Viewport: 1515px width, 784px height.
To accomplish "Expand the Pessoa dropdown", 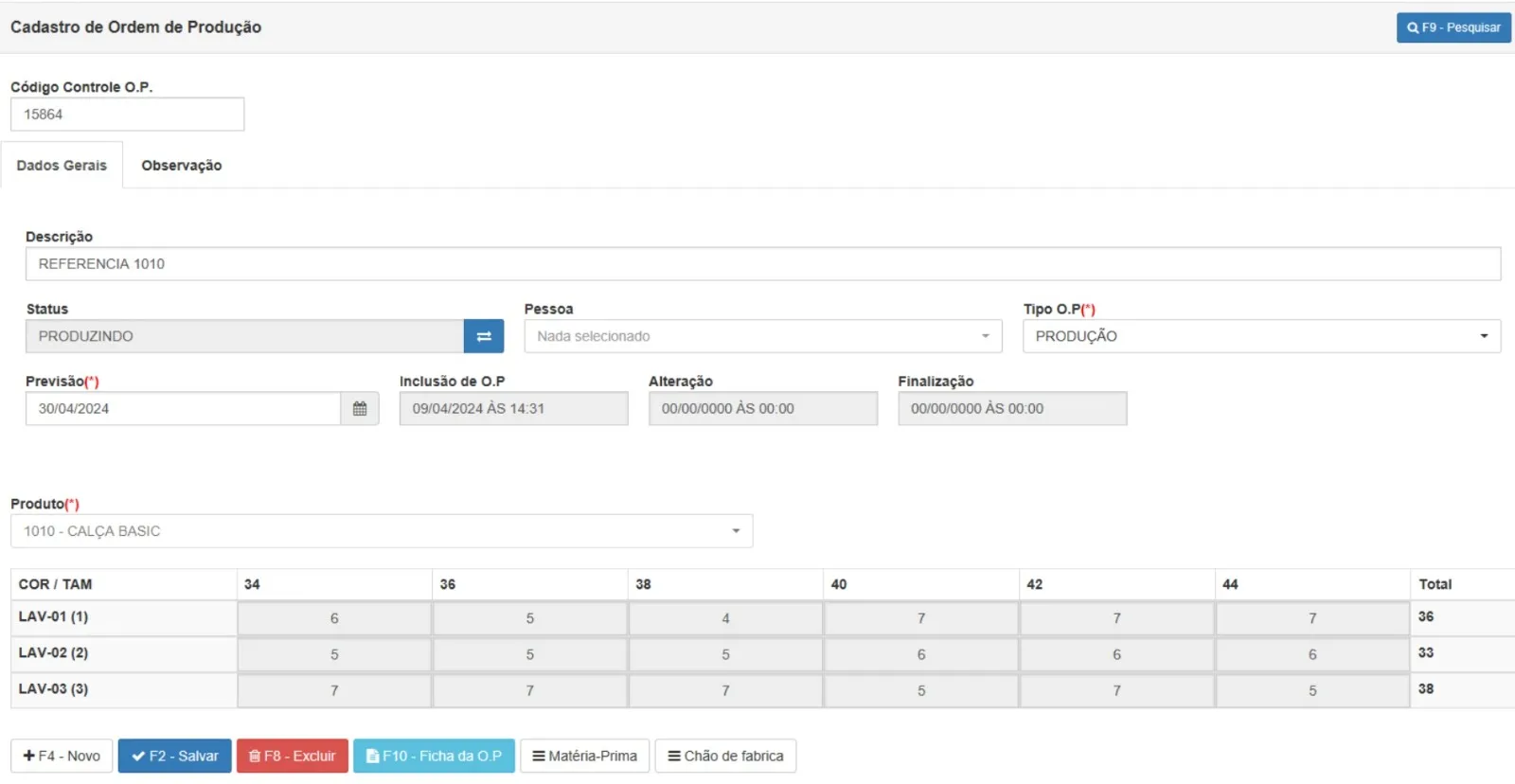I will coord(762,336).
